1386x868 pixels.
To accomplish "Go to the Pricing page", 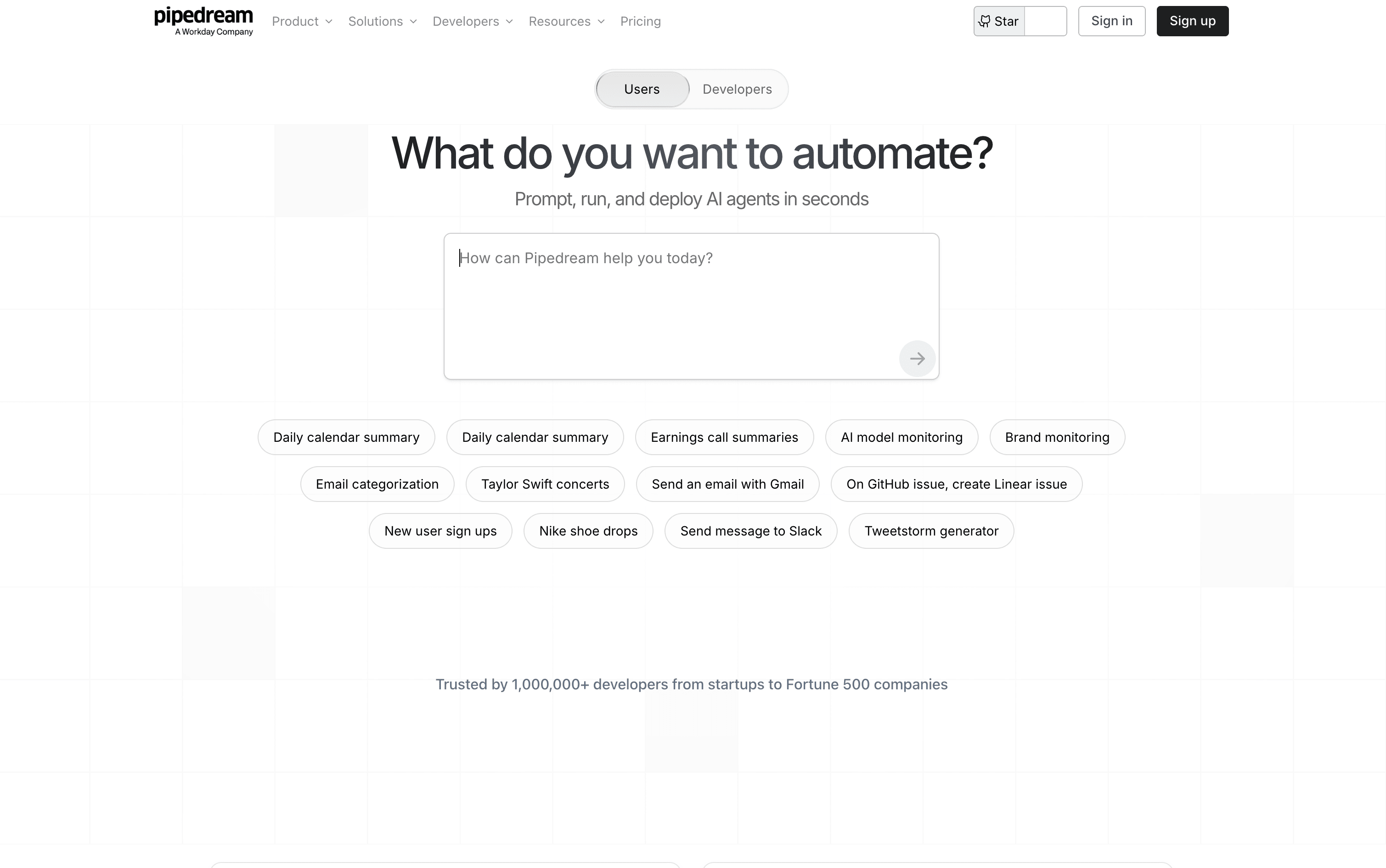I will [641, 21].
